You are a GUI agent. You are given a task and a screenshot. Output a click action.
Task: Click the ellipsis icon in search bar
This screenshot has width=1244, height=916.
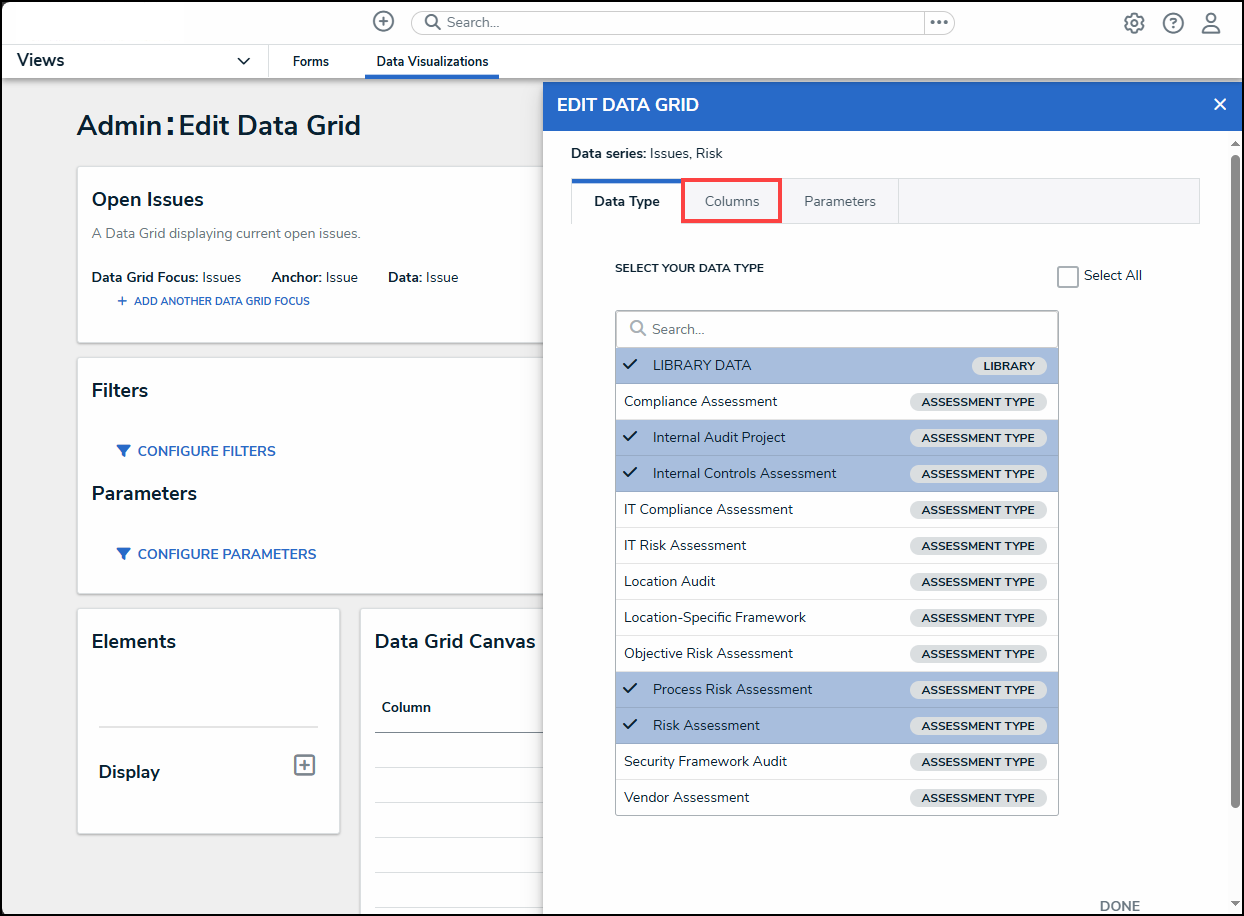coord(938,22)
